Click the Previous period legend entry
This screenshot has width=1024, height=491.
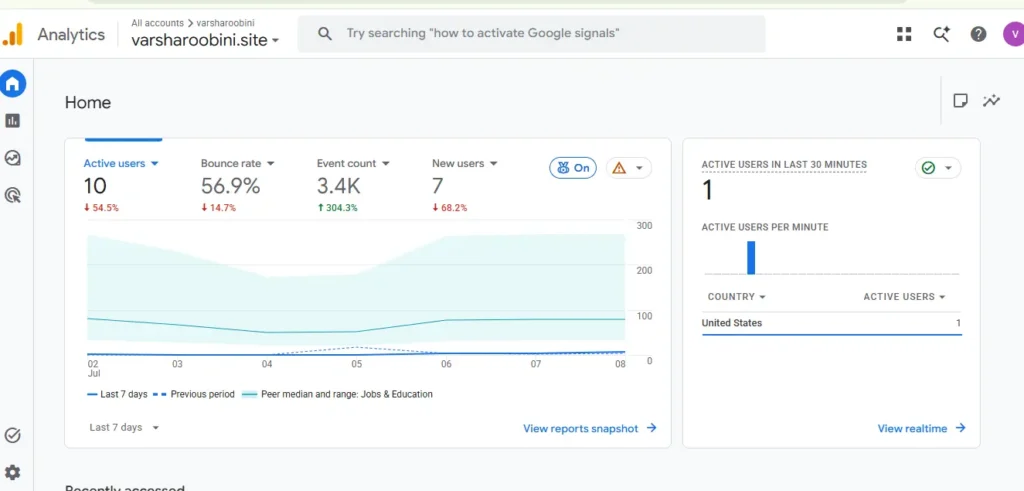pos(193,394)
